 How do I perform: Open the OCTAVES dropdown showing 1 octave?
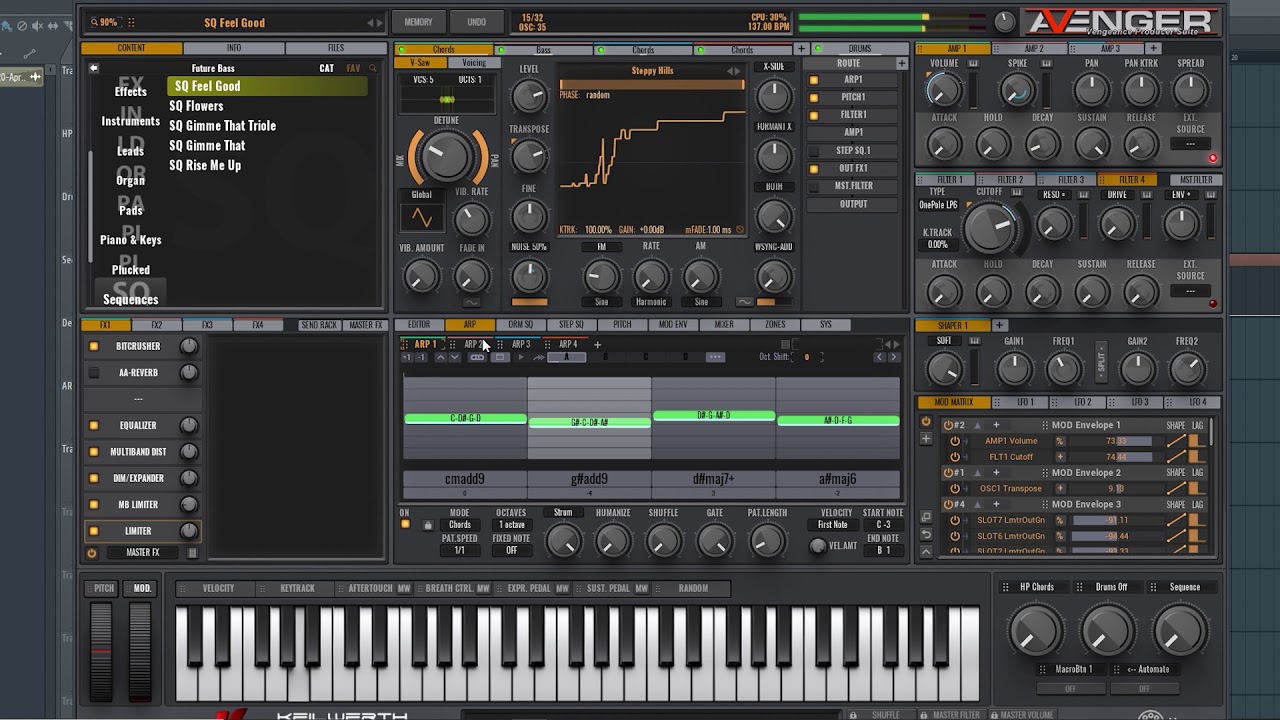pos(512,525)
